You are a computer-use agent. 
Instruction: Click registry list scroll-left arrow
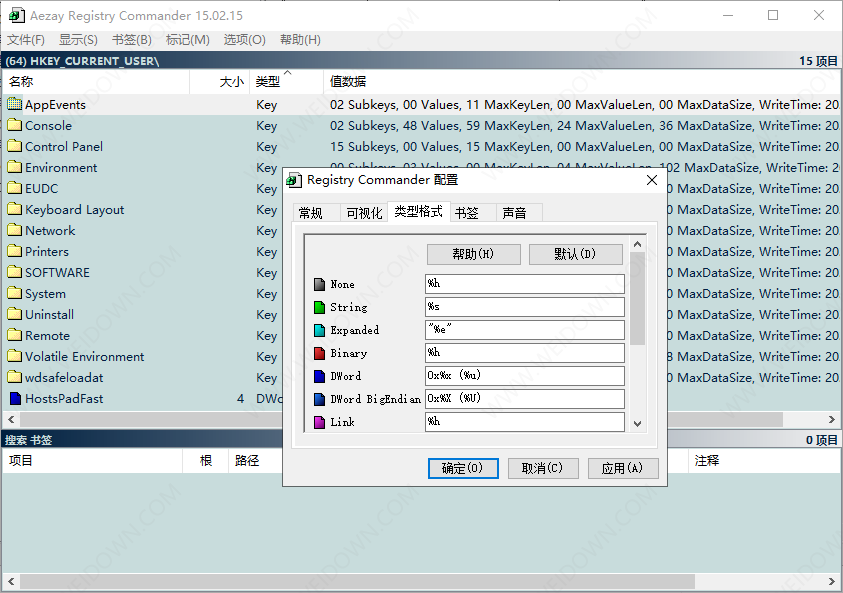[11, 419]
